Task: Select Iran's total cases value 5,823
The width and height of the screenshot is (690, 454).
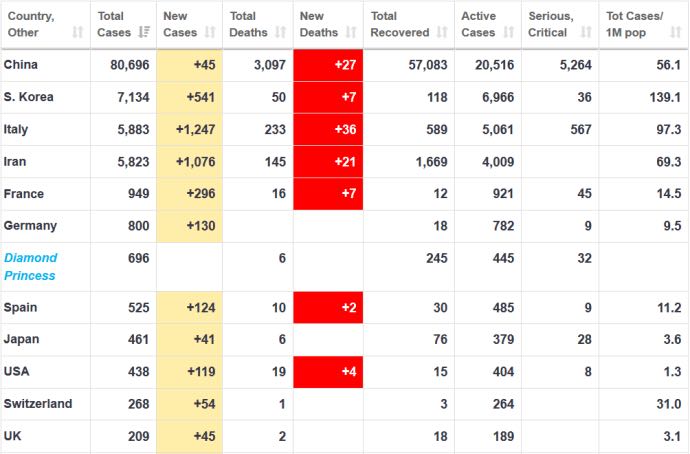Action: 131,161
